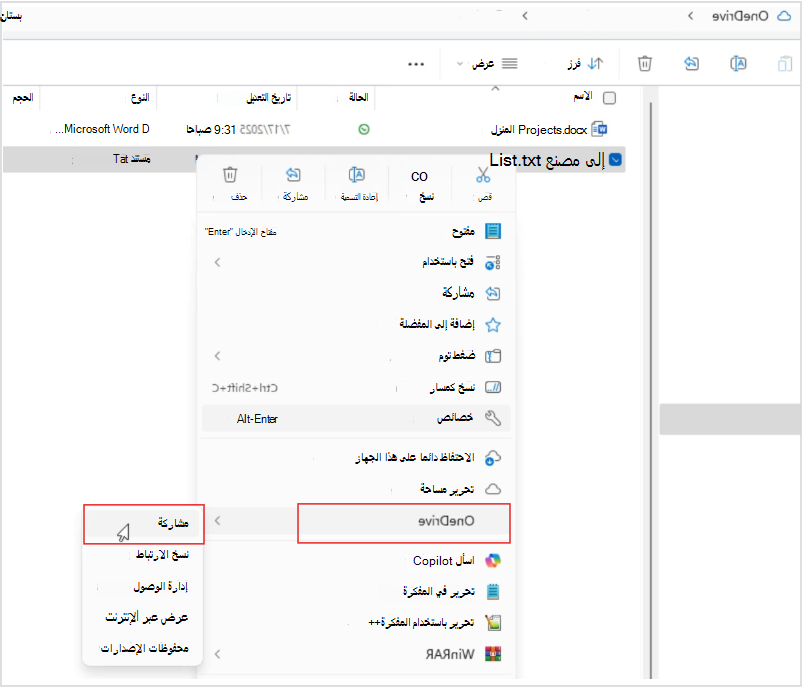Click the Notepad++ icon in context menu

pyautogui.click(x=493, y=623)
